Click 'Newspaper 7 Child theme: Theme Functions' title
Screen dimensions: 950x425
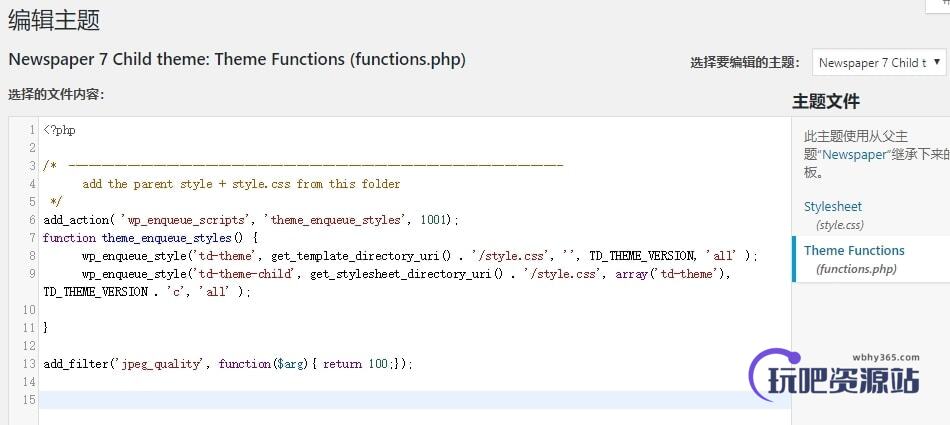(x=237, y=60)
